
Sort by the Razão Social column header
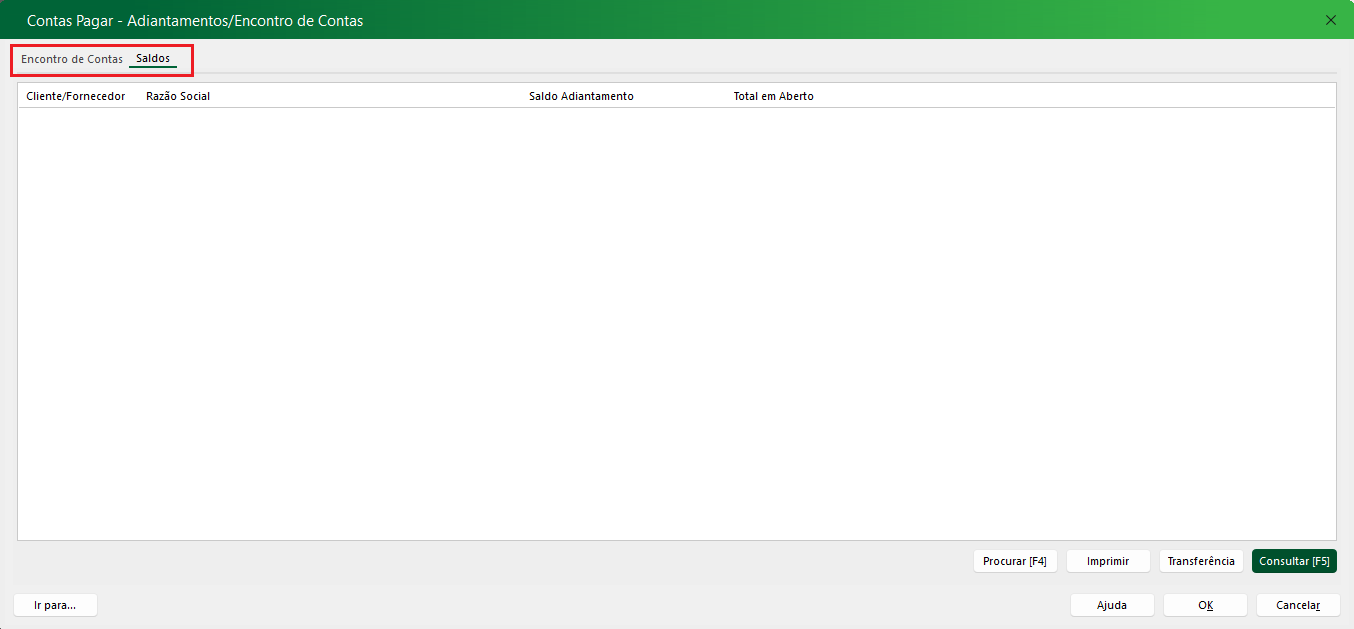pyautogui.click(x=178, y=96)
